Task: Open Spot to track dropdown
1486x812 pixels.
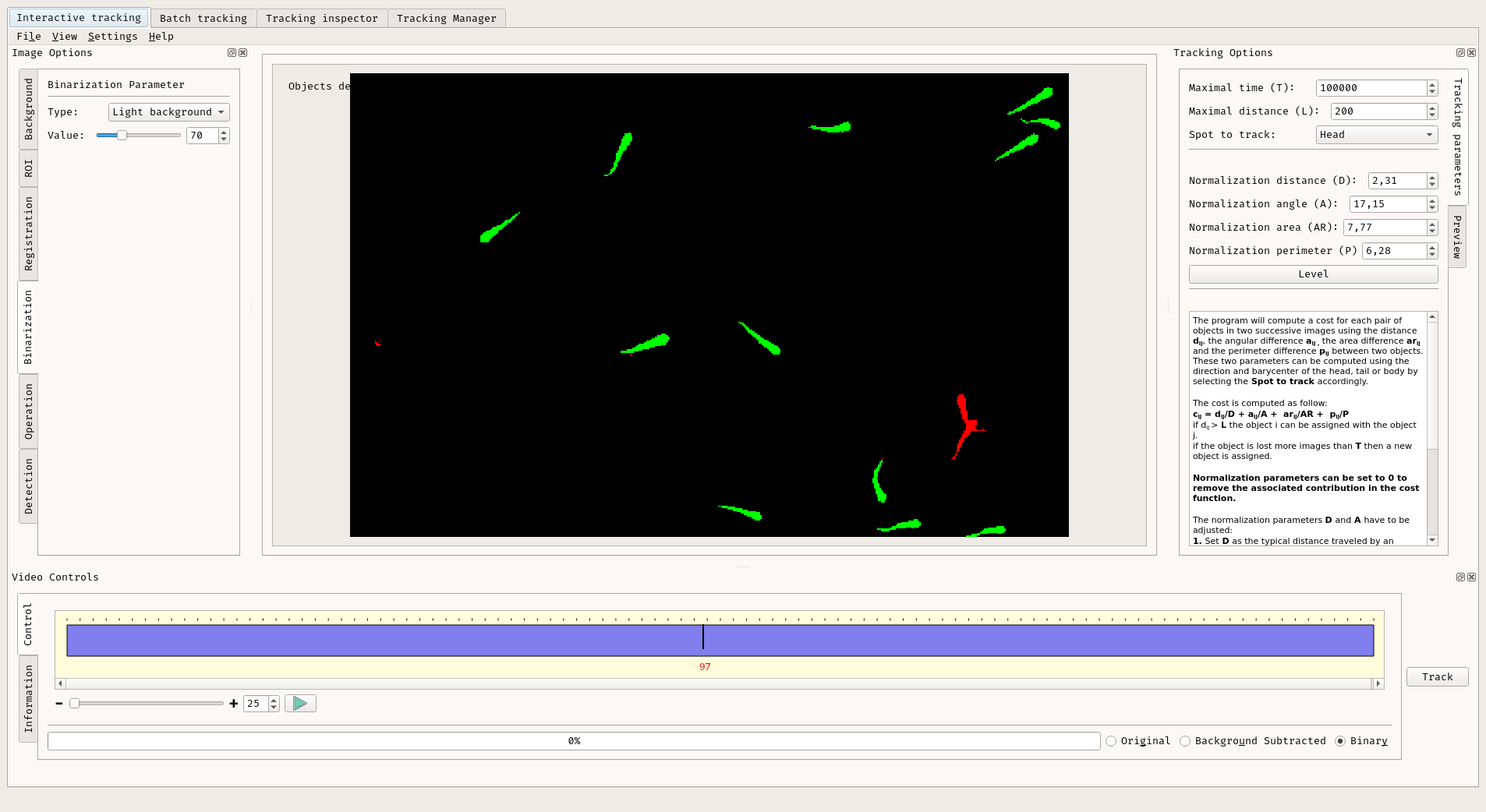Action: pyautogui.click(x=1376, y=135)
